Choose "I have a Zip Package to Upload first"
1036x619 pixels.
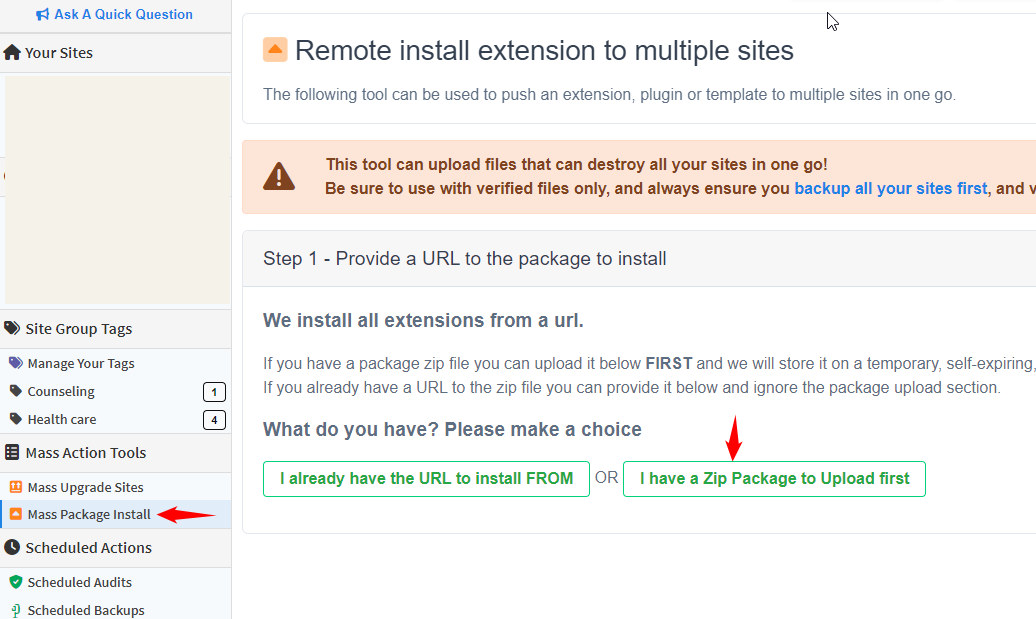[774, 479]
